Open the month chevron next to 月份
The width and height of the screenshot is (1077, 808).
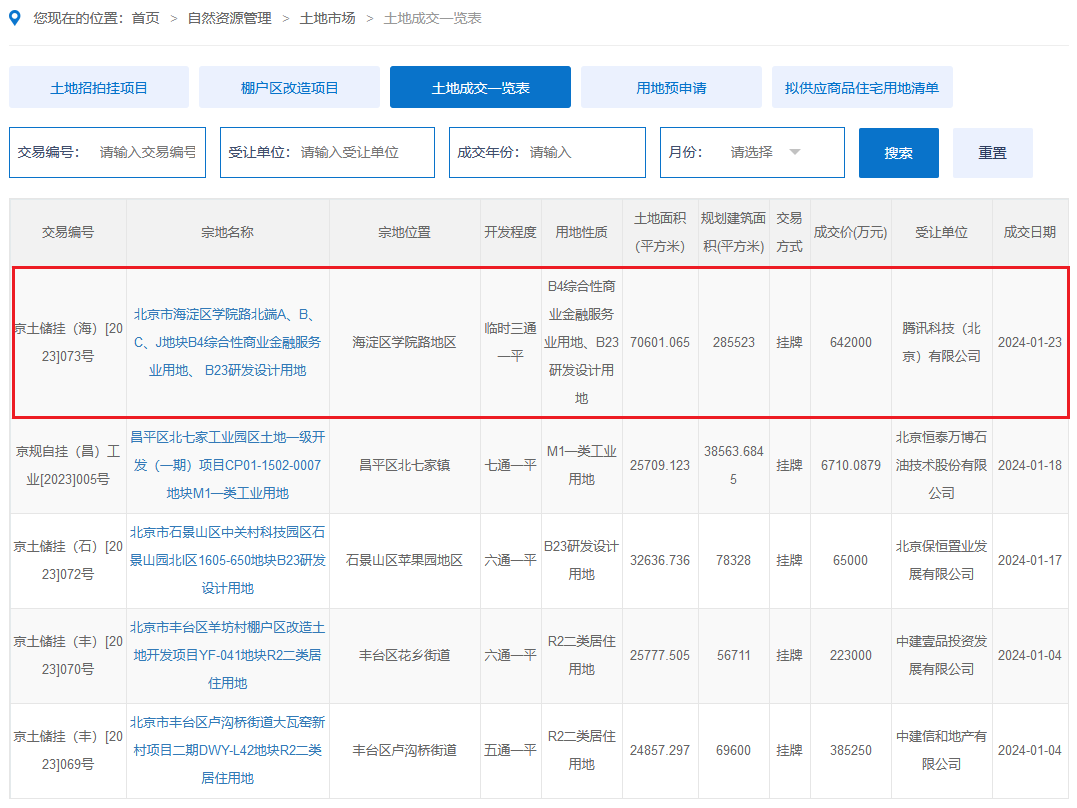[x=795, y=152]
